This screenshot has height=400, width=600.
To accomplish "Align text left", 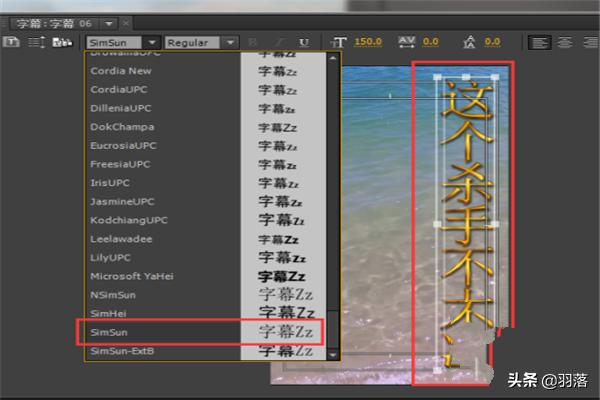I will click(539, 42).
